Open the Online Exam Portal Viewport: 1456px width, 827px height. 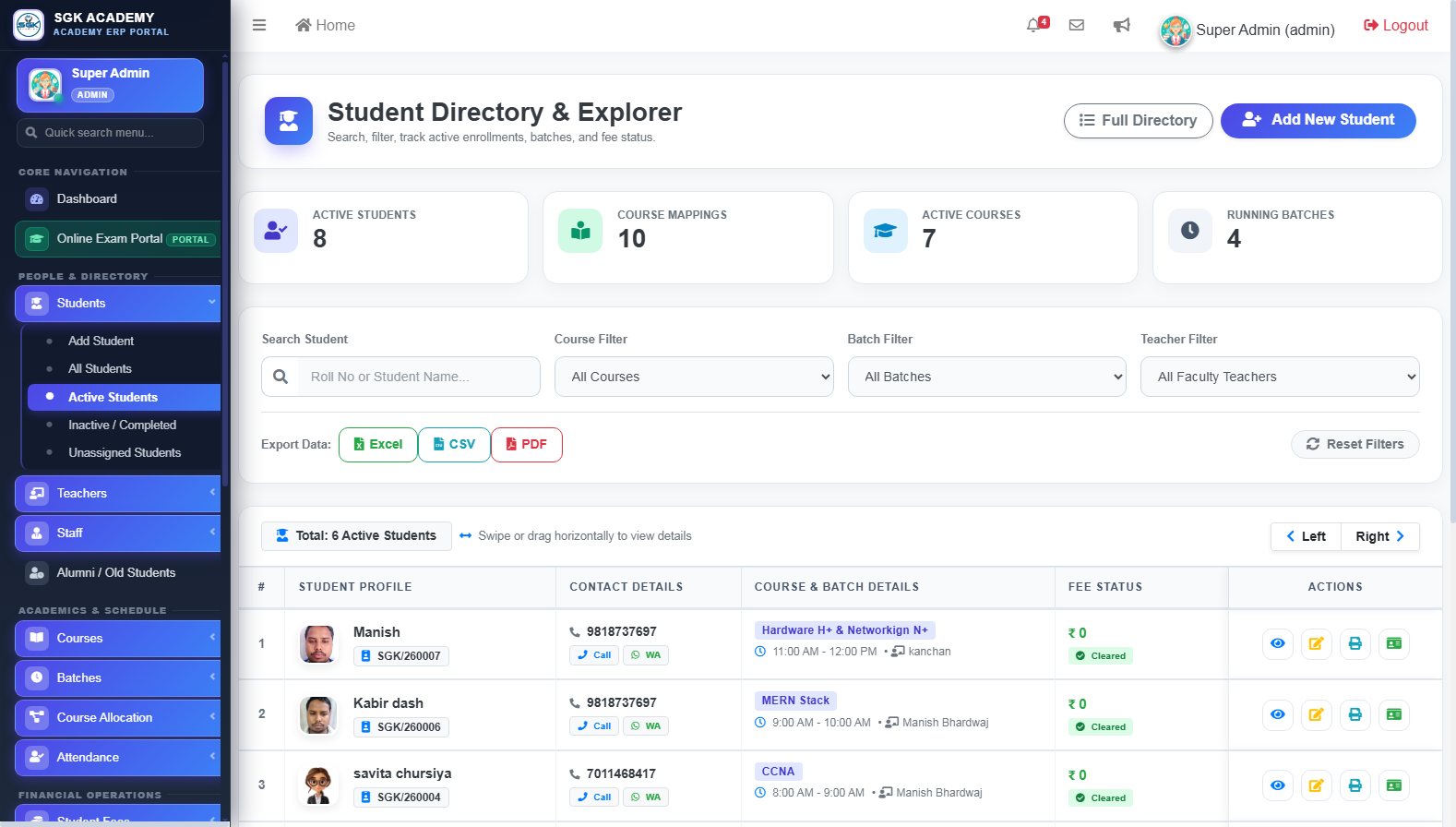[x=118, y=239]
